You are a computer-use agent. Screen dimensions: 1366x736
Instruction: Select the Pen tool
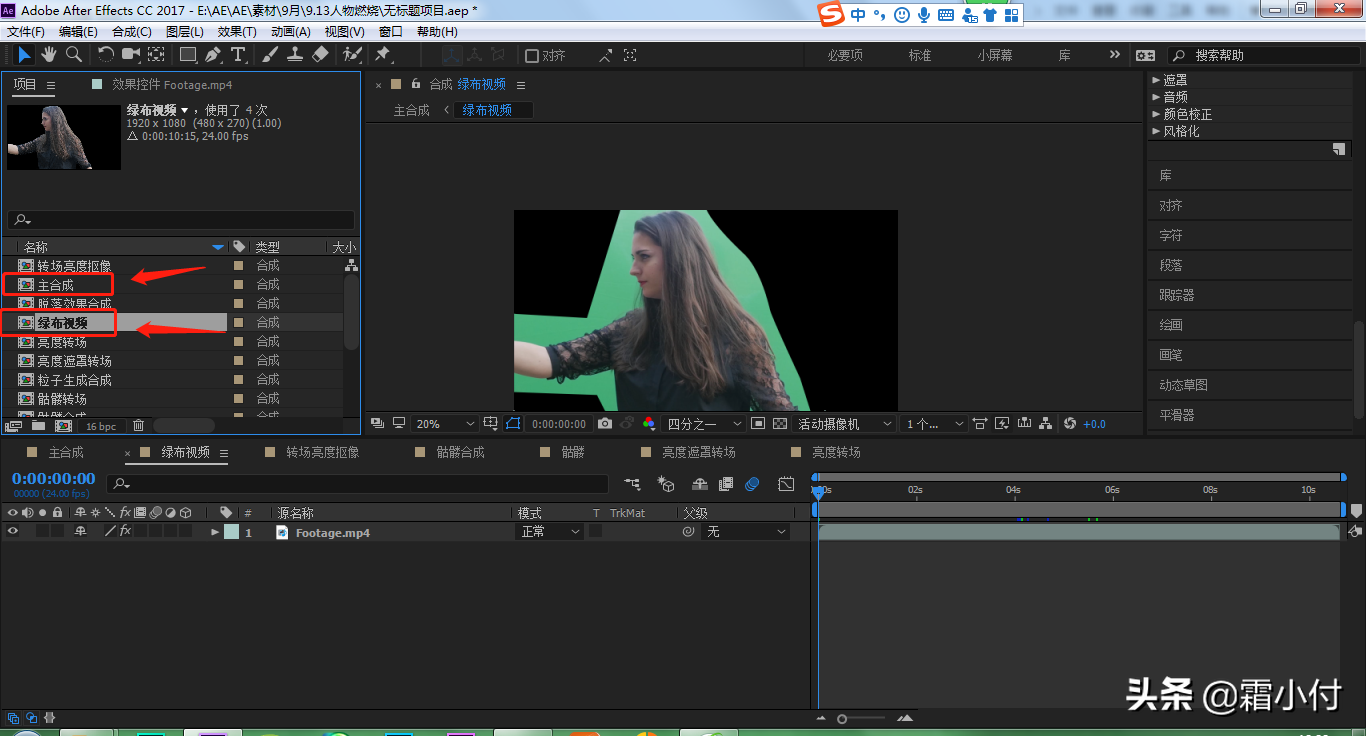pos(213,55)
